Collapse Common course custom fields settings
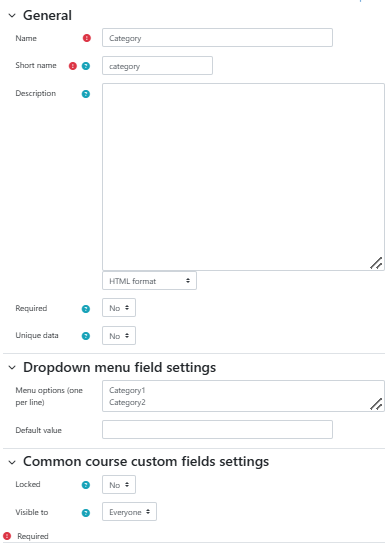 pyautogui.click(x=12, y=462)
